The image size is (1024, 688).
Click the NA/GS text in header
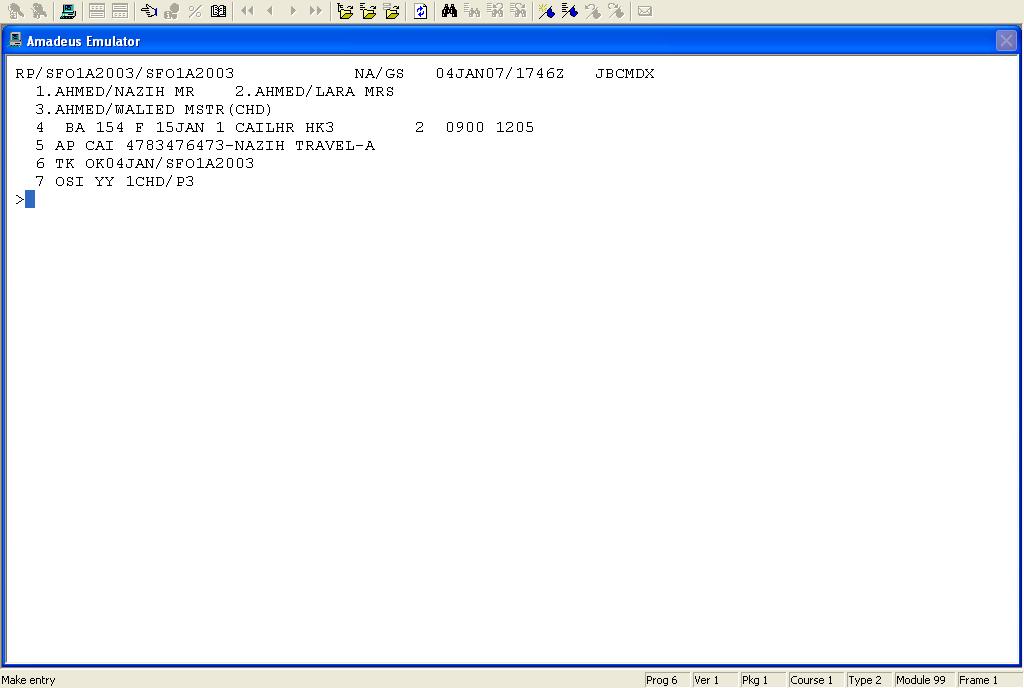379,73
